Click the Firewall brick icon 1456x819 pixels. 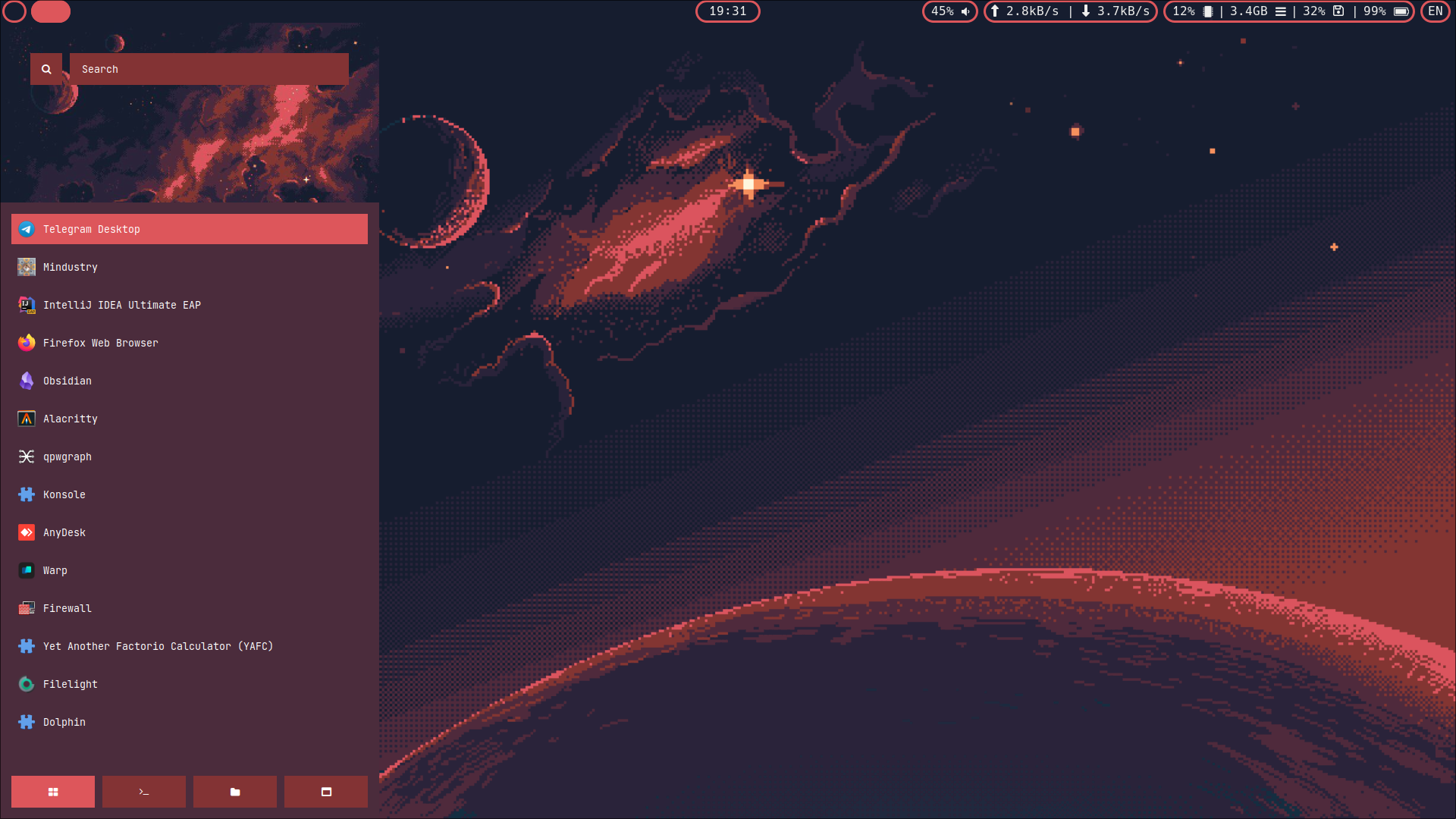click(x=27, y=608)
